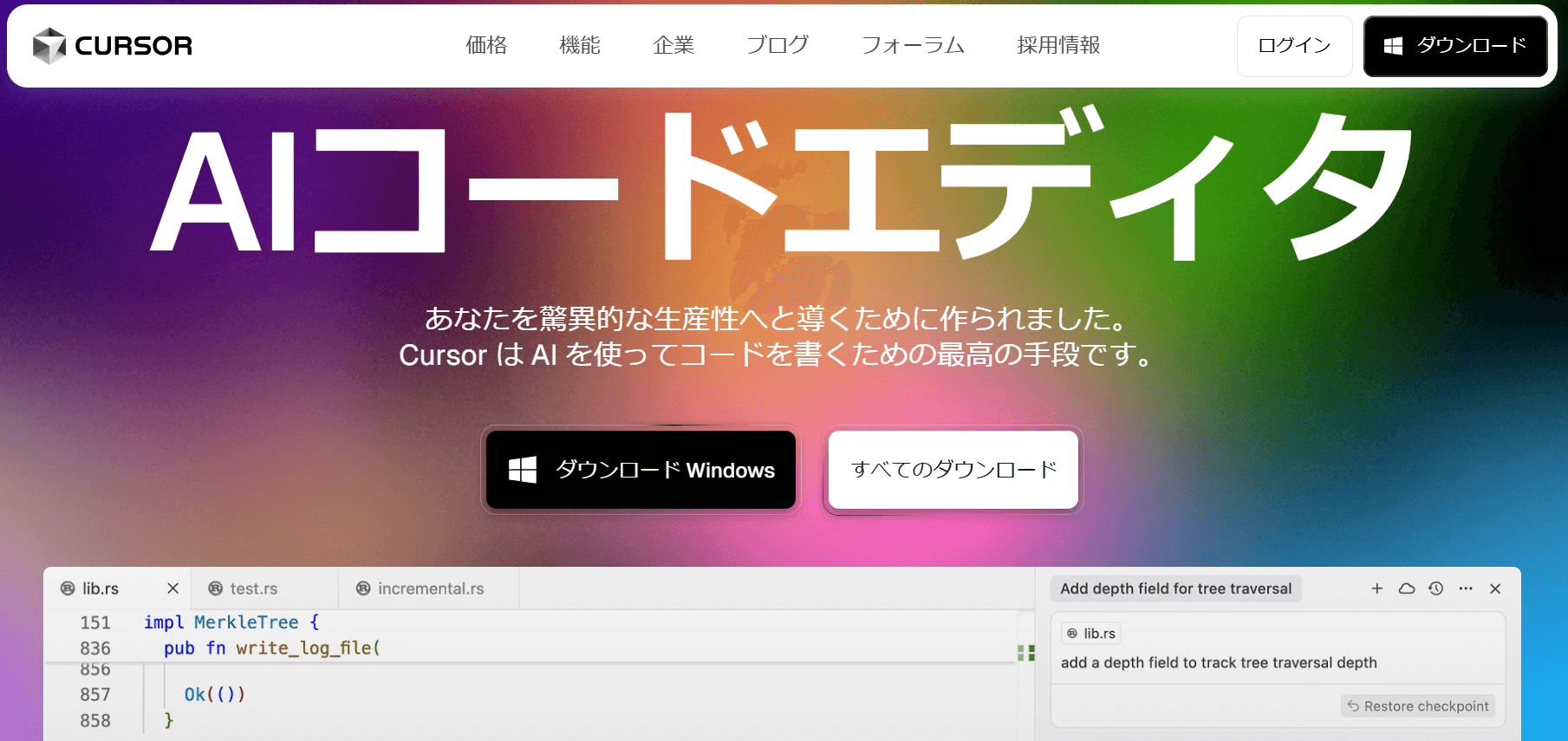Viewport: 1568px width, 741px height.
Task: Click the line 'あなたを驚異的な生産性へと導くために作られました。'
Action: (777, 318)
